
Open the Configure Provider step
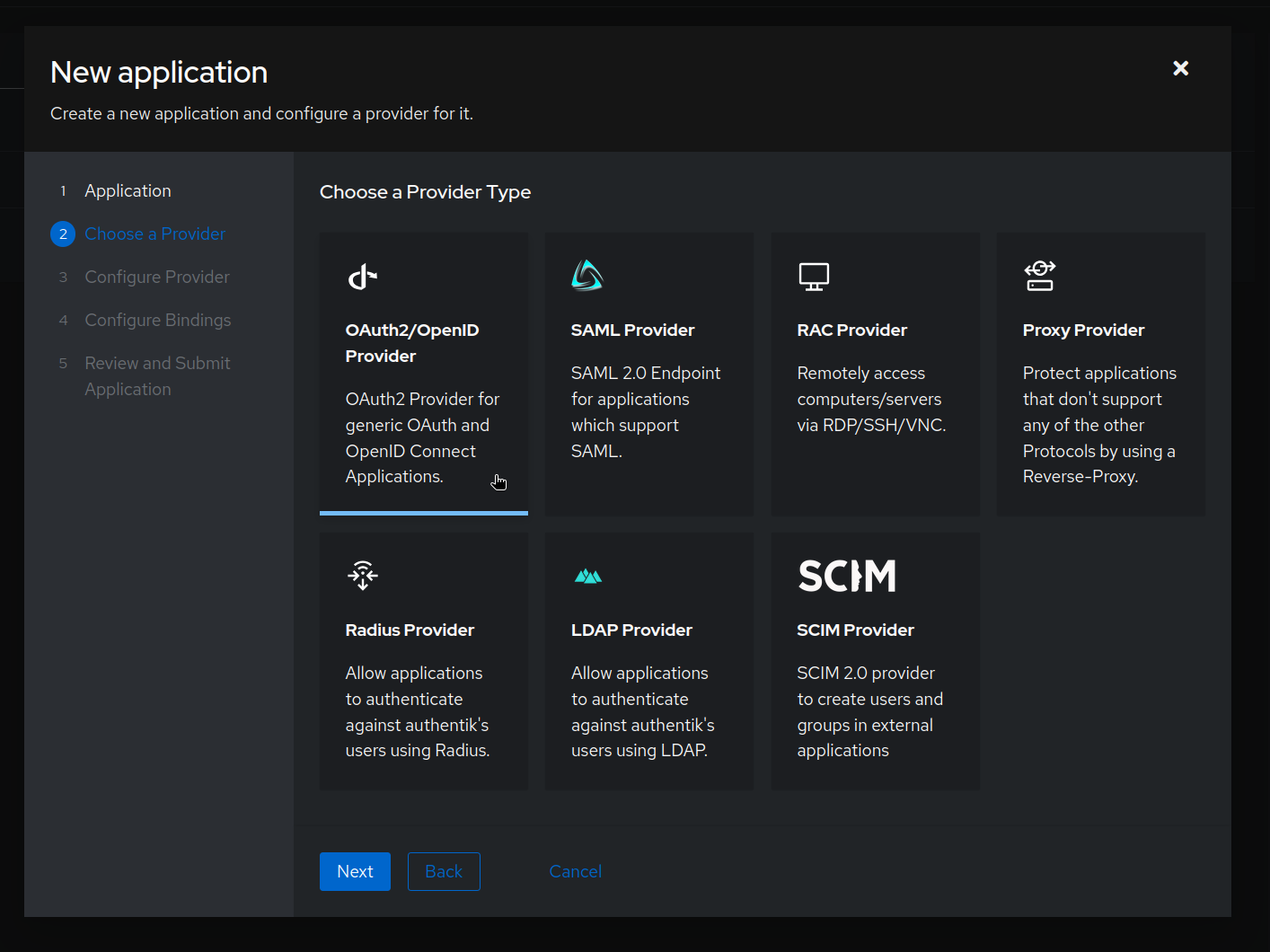[x=157, y=277]
